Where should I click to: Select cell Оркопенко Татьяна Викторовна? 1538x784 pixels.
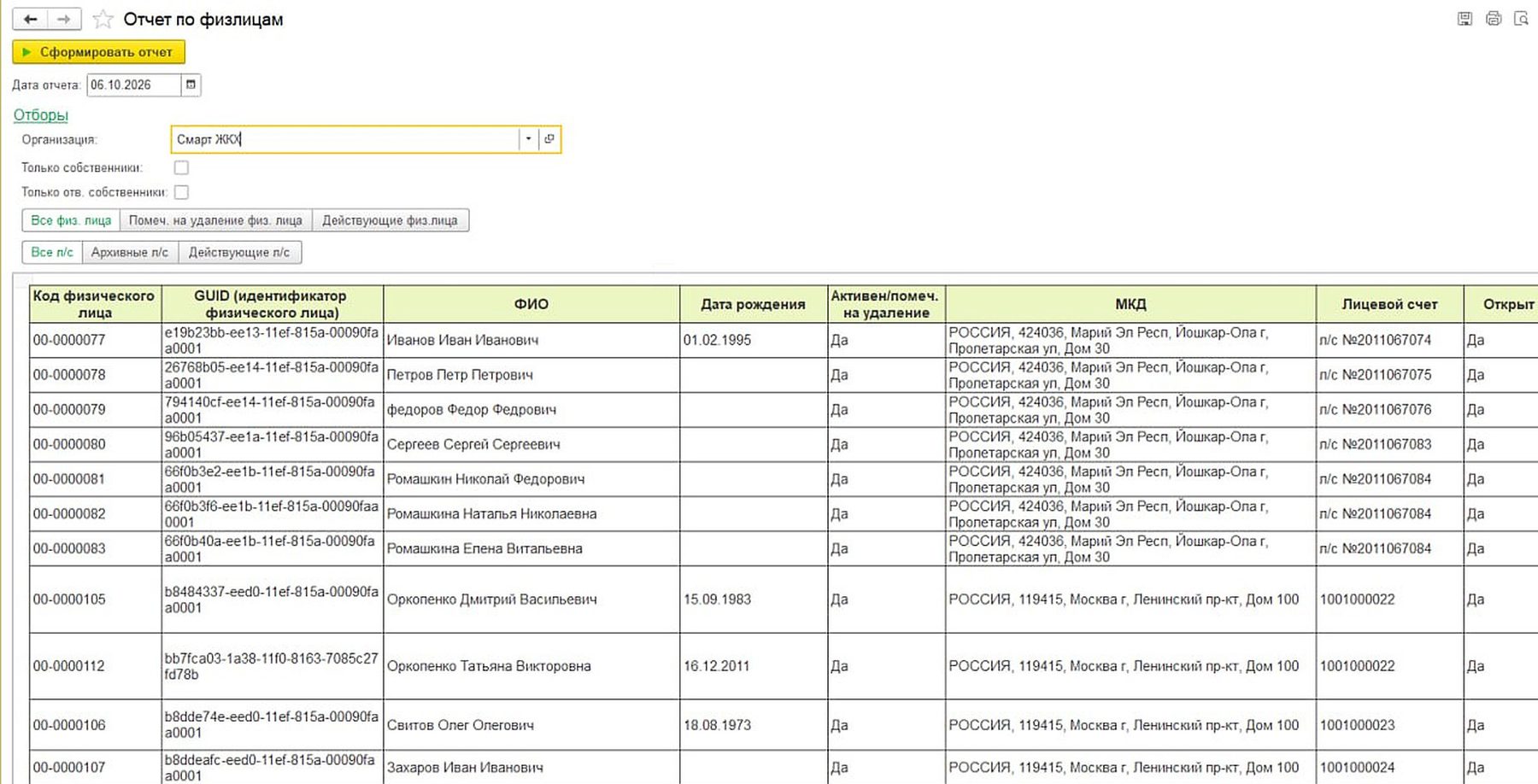(531, 666)
